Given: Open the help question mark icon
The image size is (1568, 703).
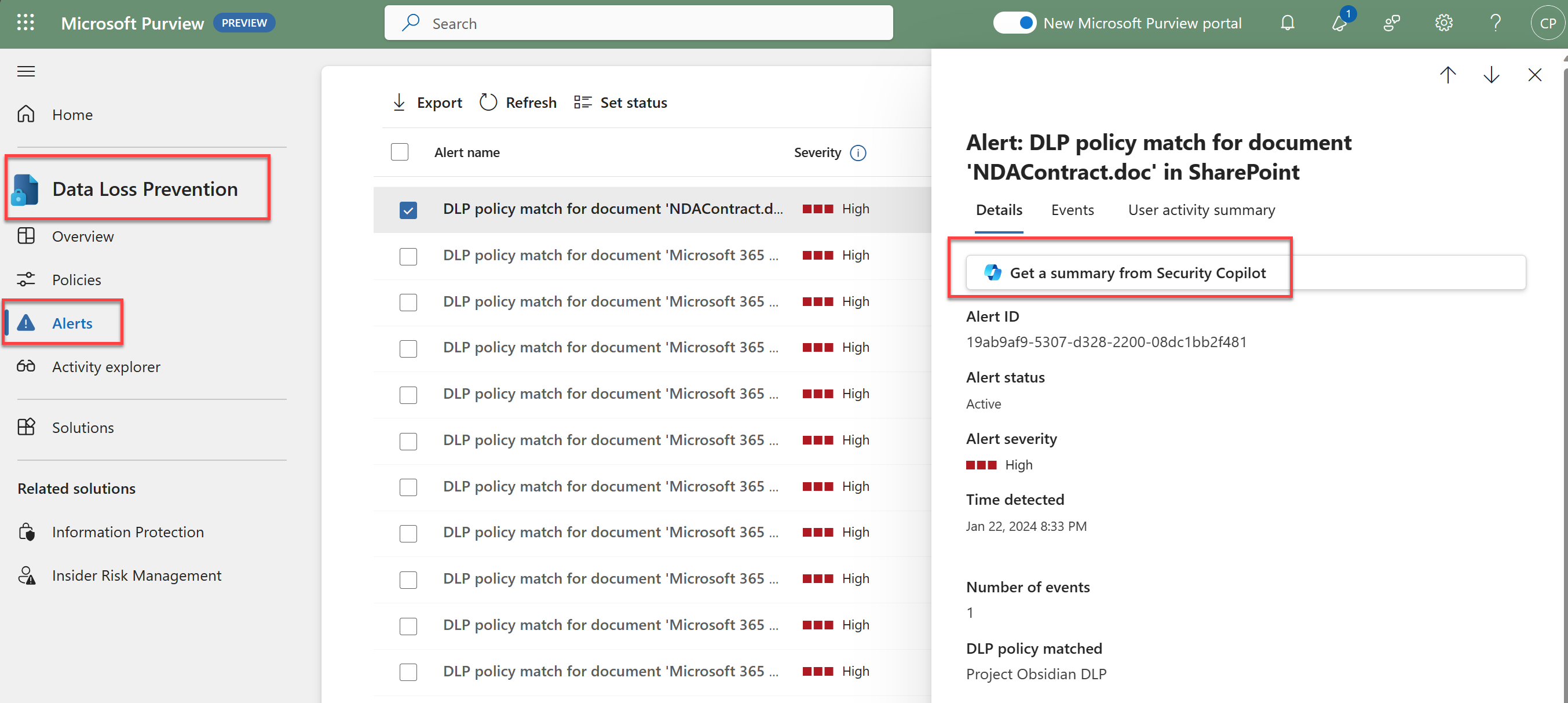Looking at the screenshot, I should pyautogui.click(x=1495, y=23).
